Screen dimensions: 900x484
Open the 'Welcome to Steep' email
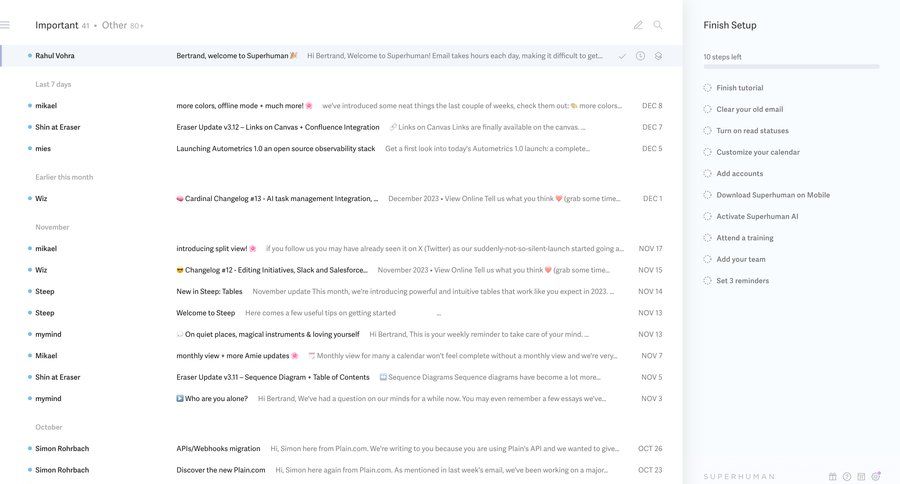pyautogui.click(x=206, y=313)
